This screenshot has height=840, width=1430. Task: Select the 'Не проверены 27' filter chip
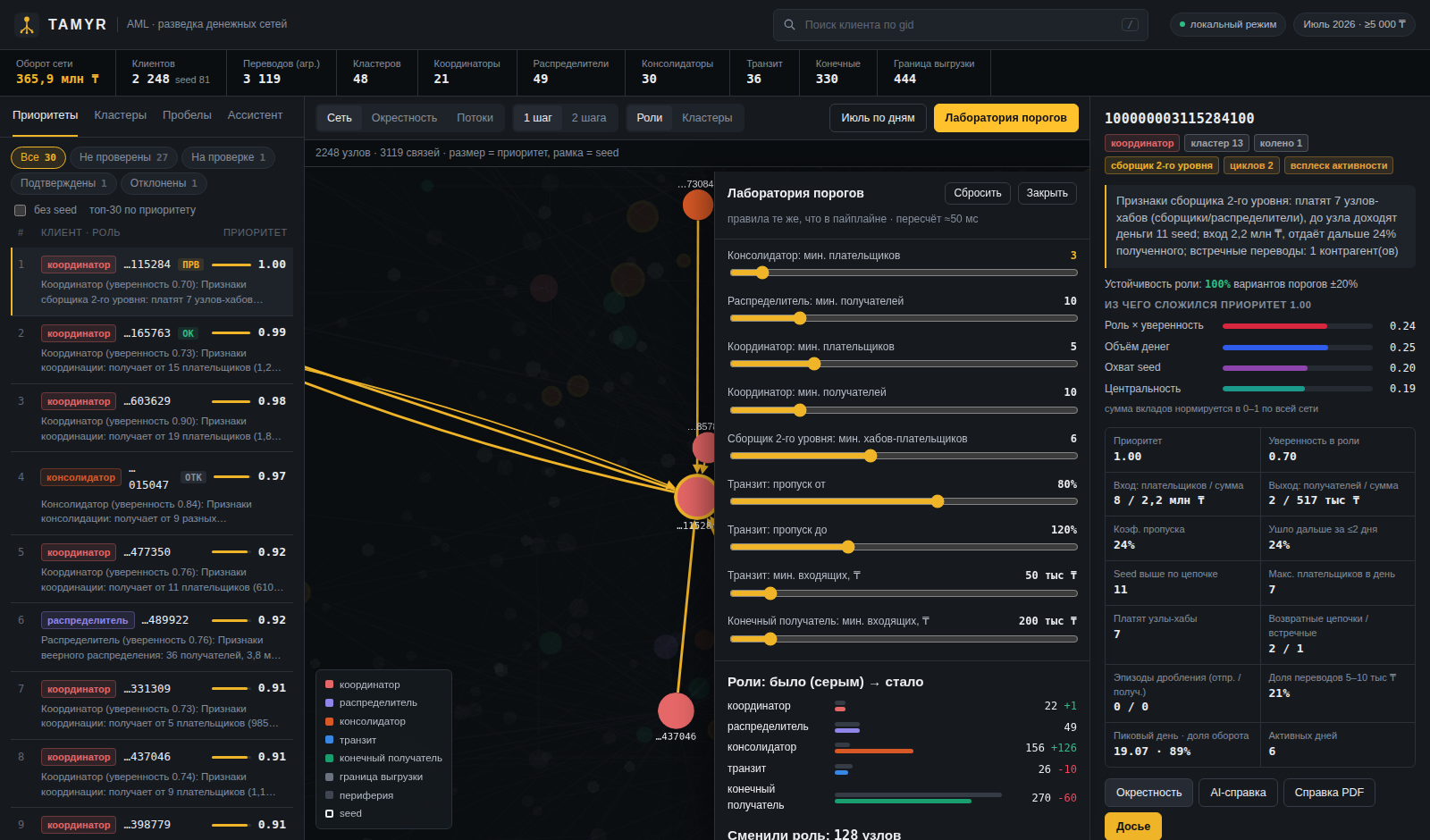click(x=123, y=157)
